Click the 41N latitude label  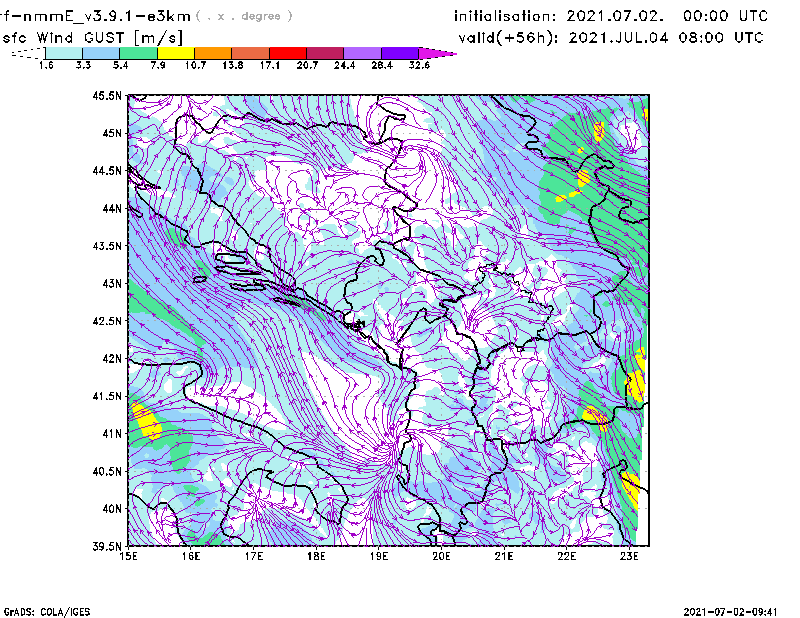[112, 434]
